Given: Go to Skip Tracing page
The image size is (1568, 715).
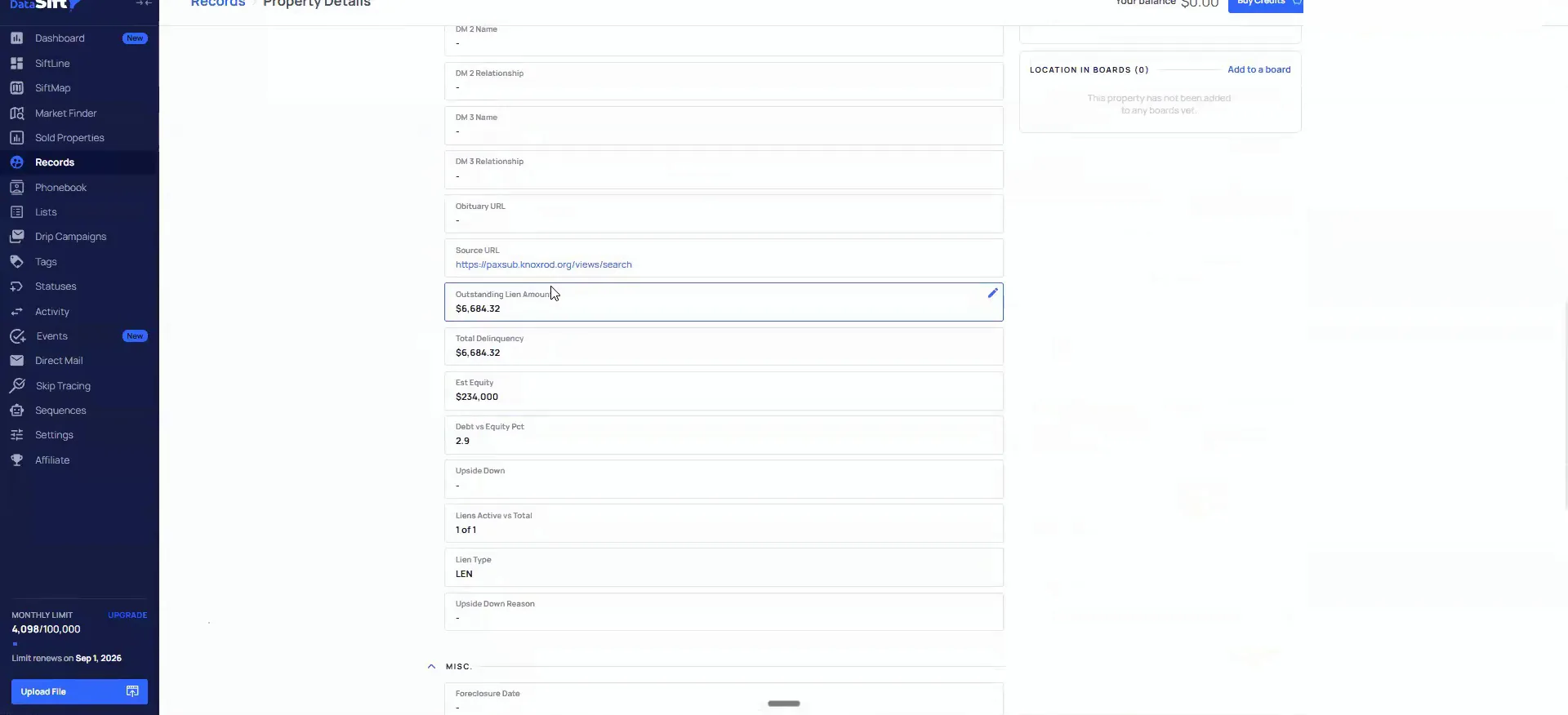Looking at the screenshot, I should tap(63, 386).
